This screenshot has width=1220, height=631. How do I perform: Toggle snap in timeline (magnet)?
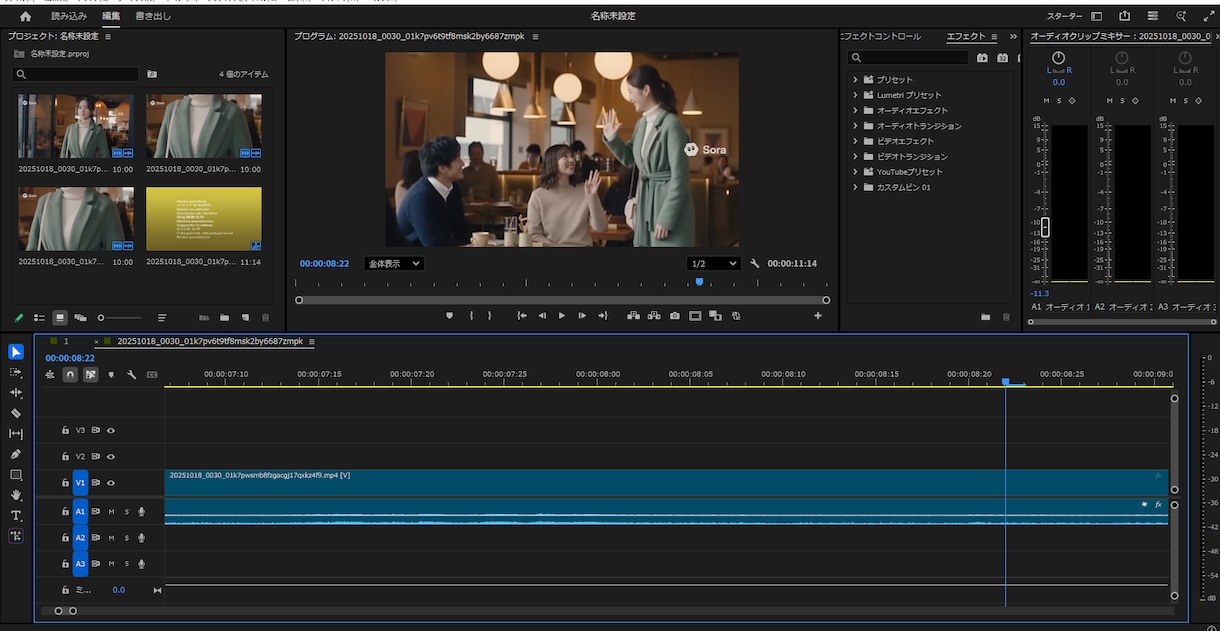(70, 374)
